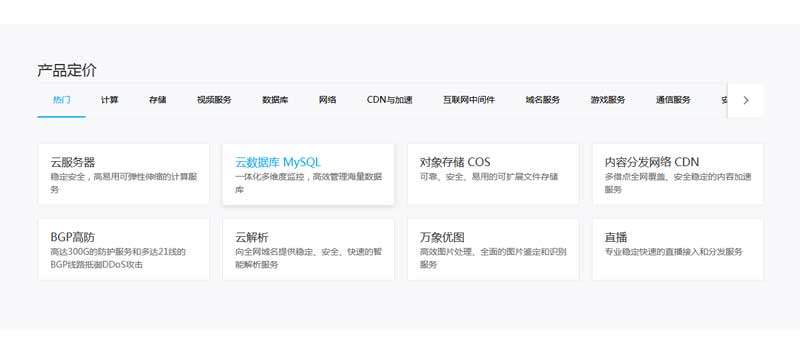Click the right arrow to show more tabs

(x=745, y=101)
